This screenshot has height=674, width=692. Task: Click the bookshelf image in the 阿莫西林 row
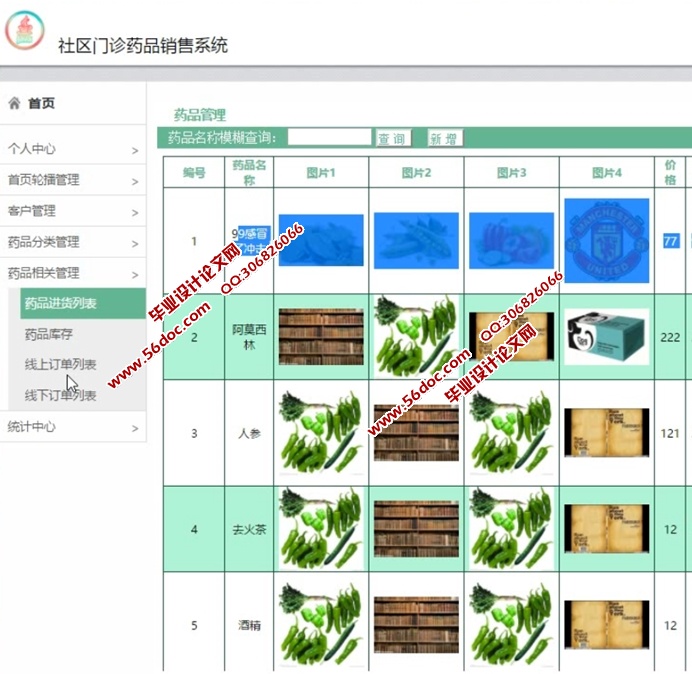click(x=321, y=337)
